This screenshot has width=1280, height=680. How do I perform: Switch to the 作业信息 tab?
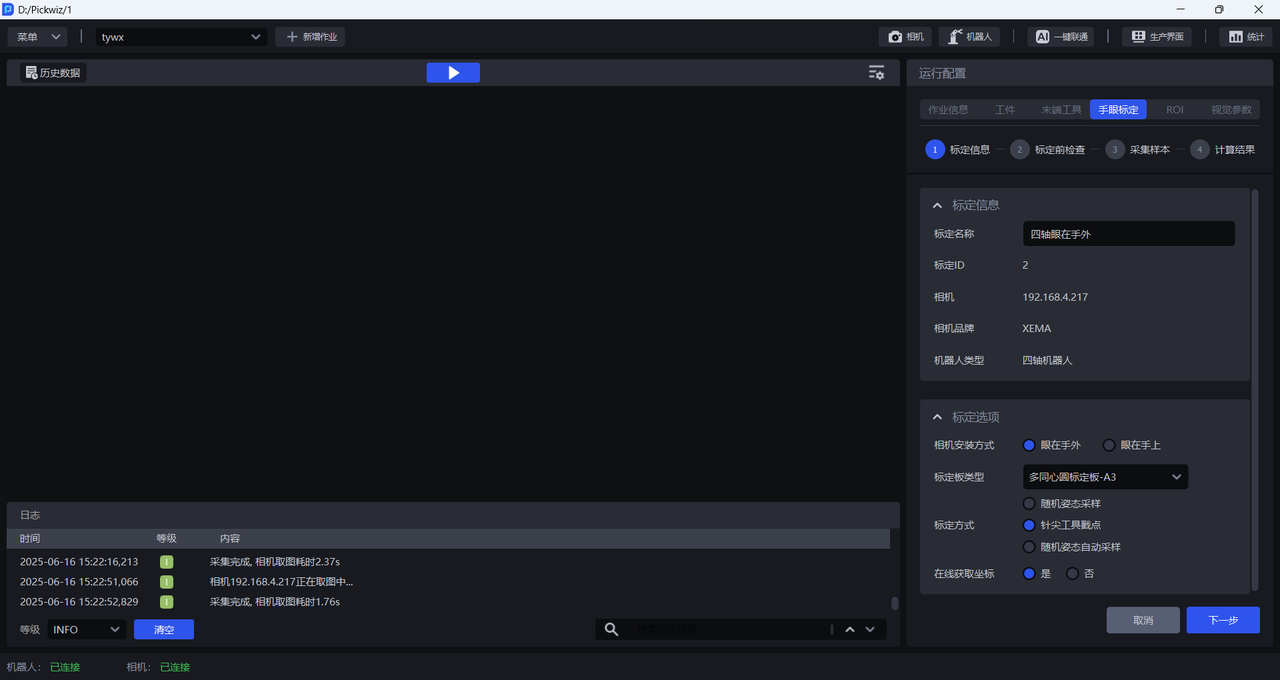[x=948, y=110]
